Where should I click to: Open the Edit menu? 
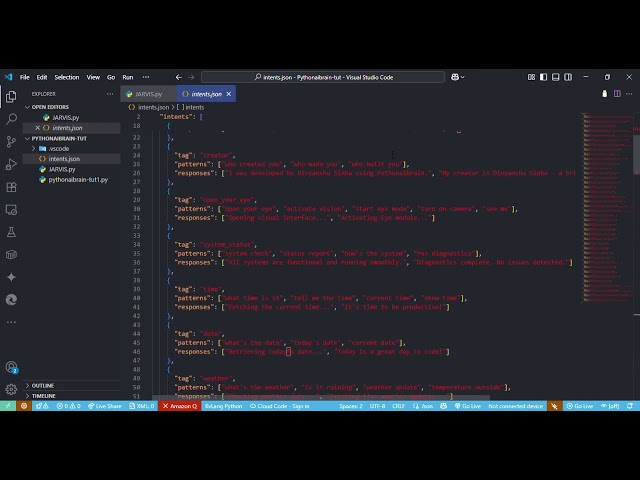42,77
